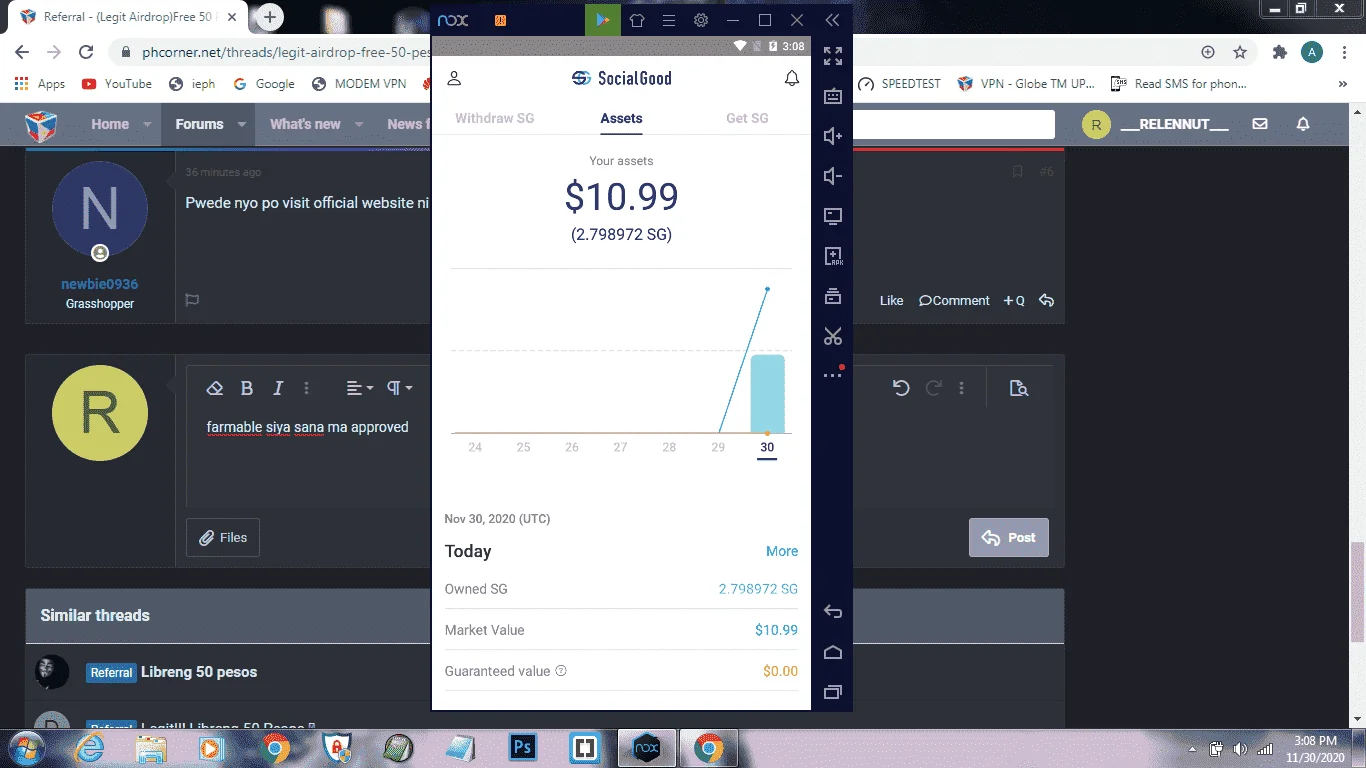Viewport: 1366px width, 768px height.
Task: Decrease Nox volume with speaker minus icon
Action: tap(833, 176)
